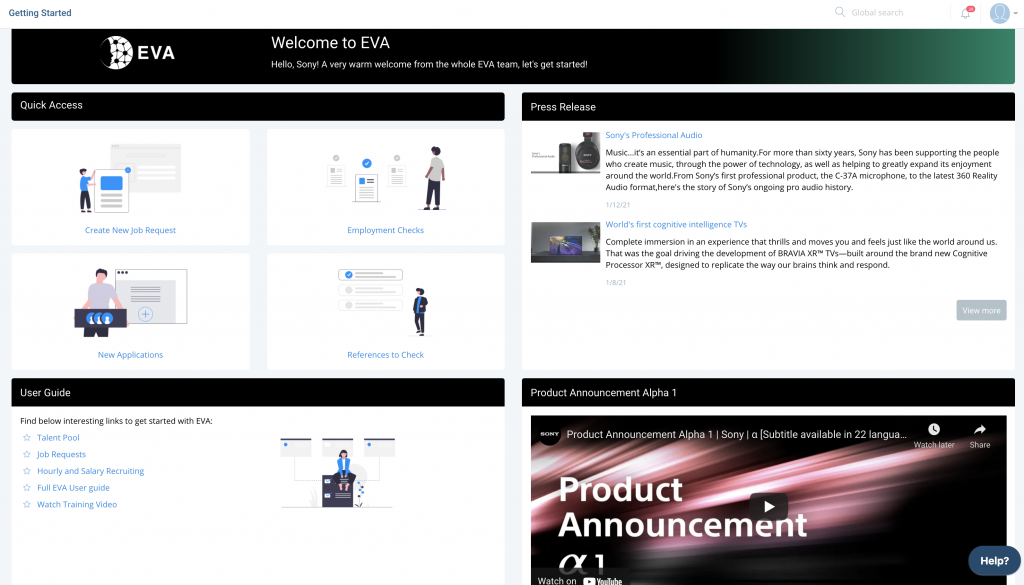Click the video Share arrow icon
Screen dimensions: 1024x585
pyautogui.click(x=980, y=429)
